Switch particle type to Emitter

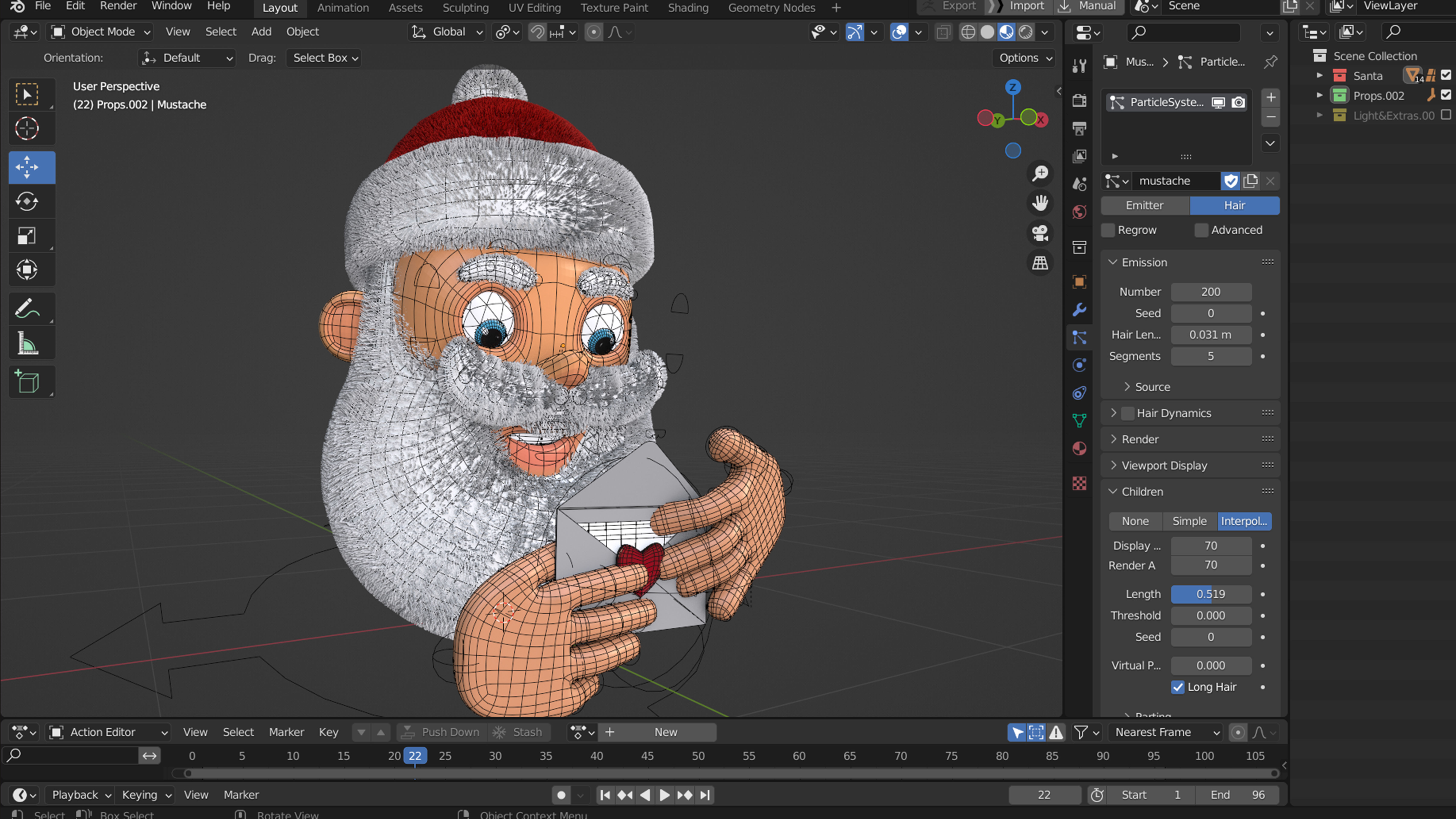(x=1145, y=206)
